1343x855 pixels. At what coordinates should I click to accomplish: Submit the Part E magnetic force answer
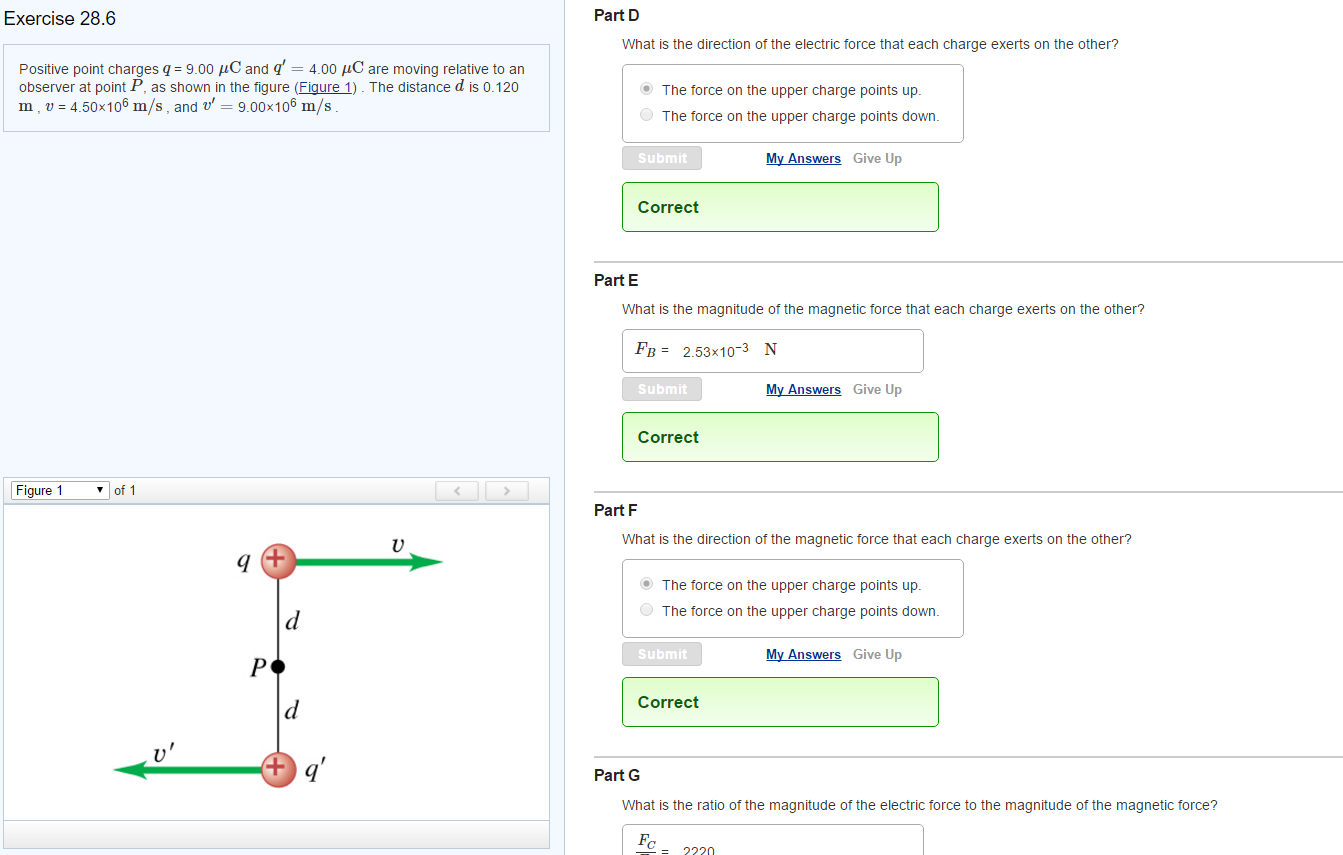point(661,388)
